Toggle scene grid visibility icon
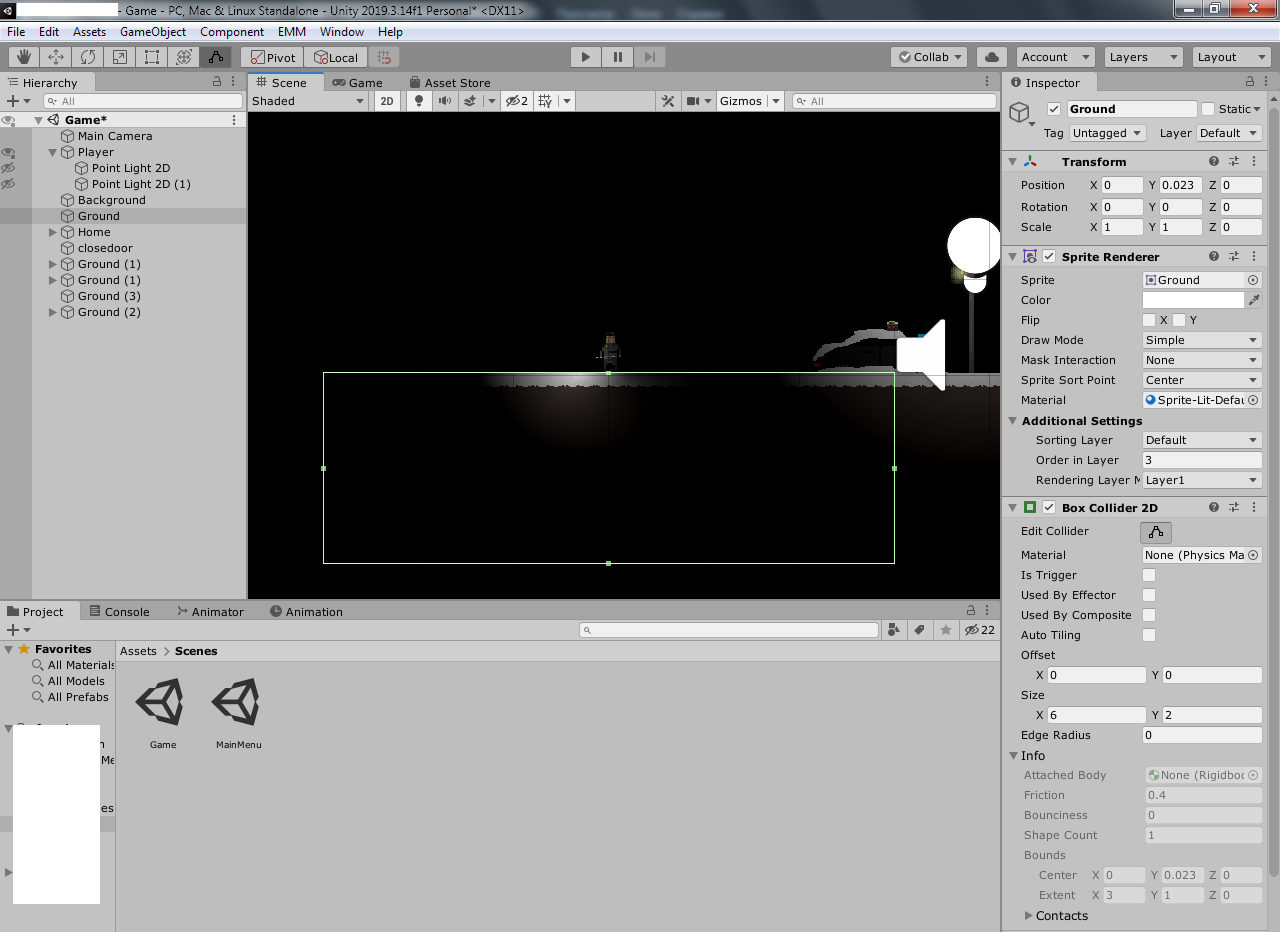Viewport: 1280px width, 932px height. point(545,101)
